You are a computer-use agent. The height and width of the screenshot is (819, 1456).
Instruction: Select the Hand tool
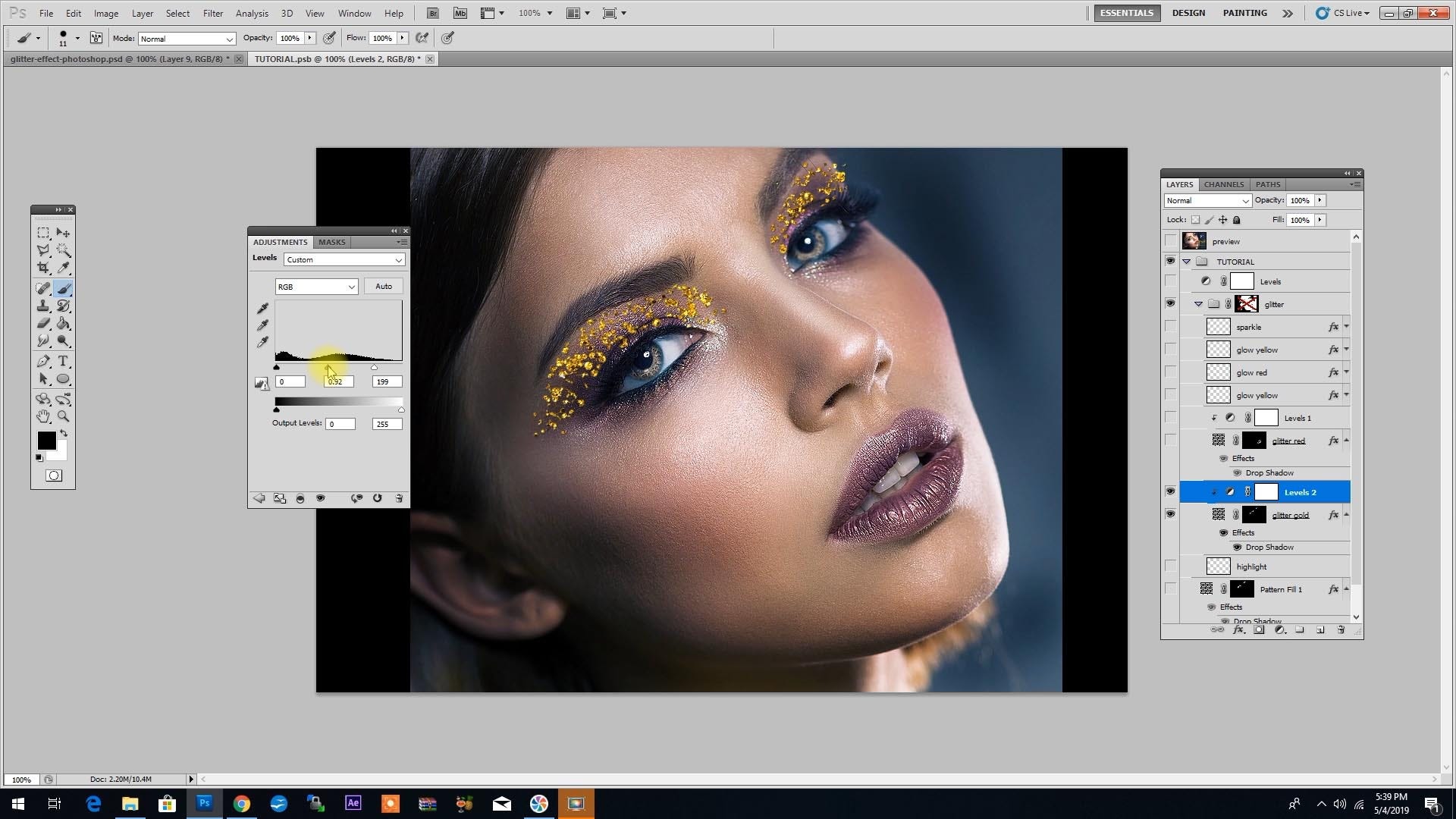[x=43, y=416]
